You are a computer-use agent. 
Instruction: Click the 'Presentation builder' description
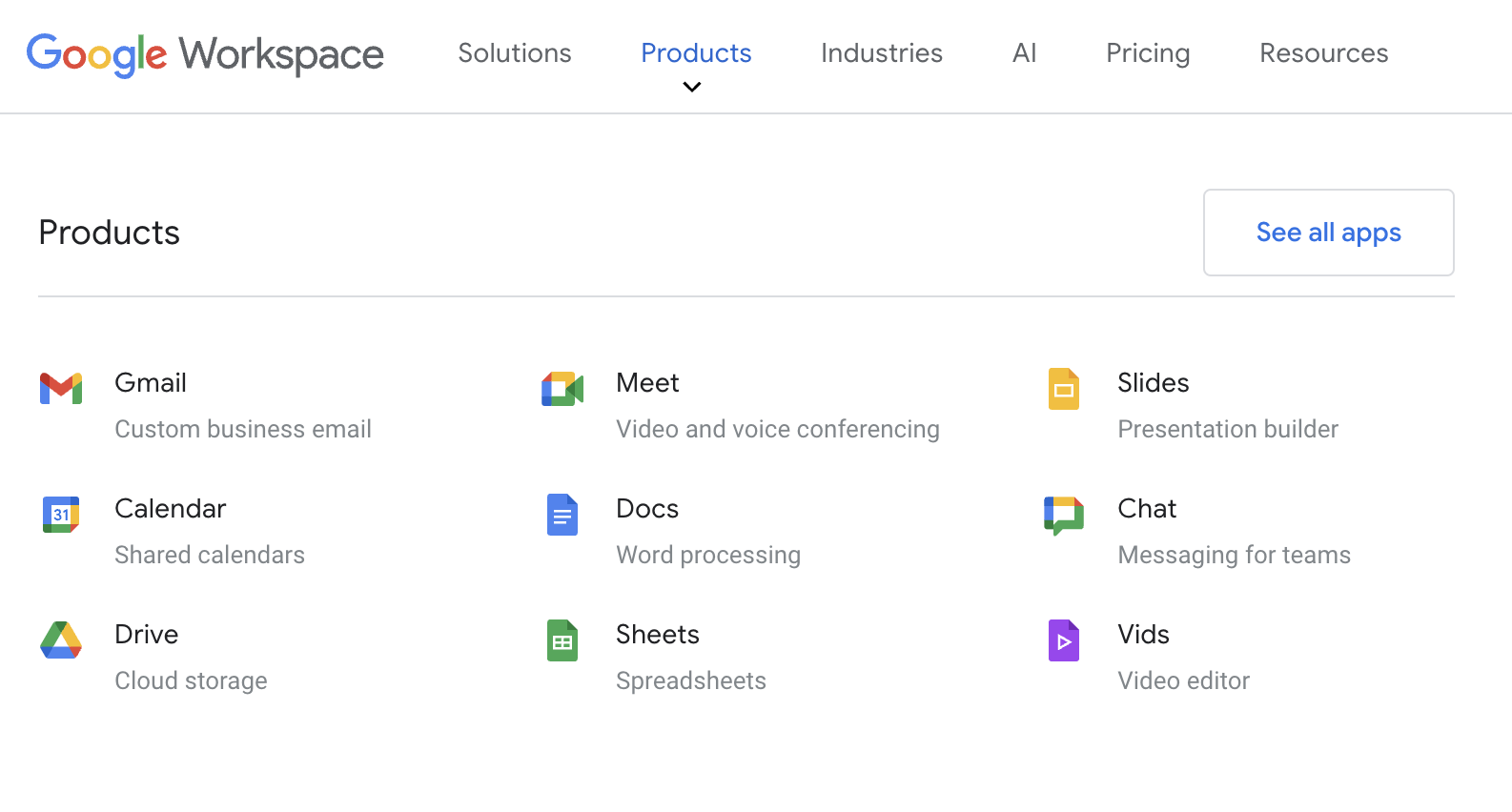tap(1228, 430)
